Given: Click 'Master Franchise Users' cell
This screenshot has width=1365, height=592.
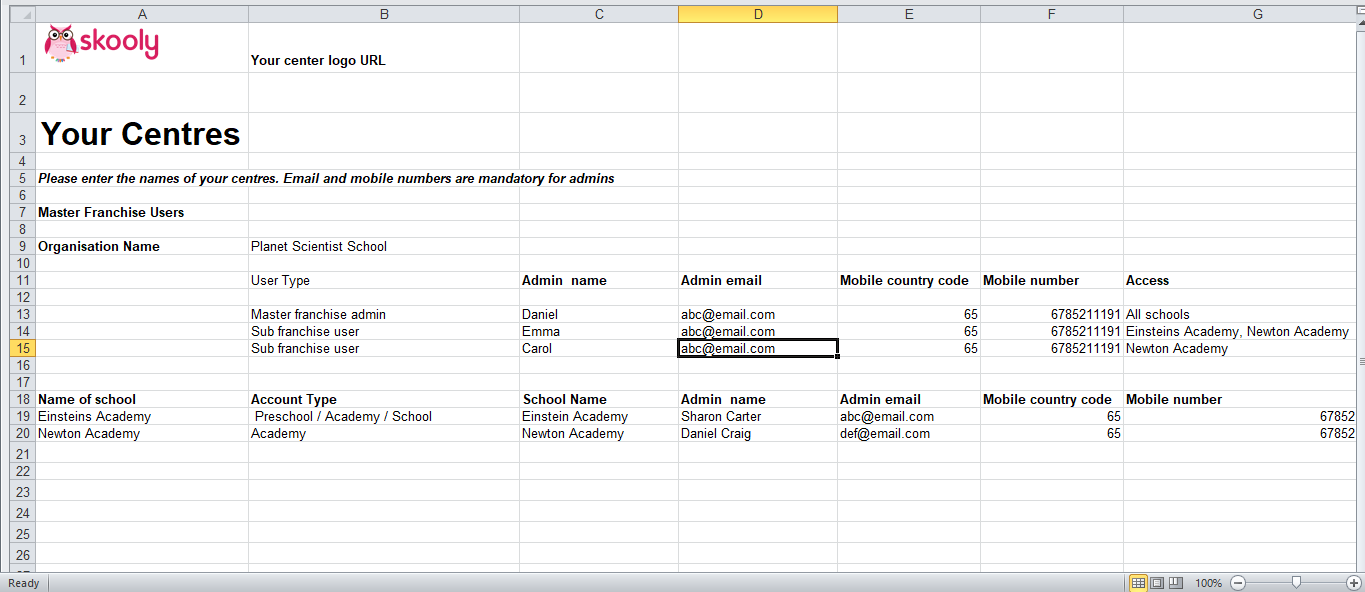Looking at the screenshot, I should coord(142,212).
